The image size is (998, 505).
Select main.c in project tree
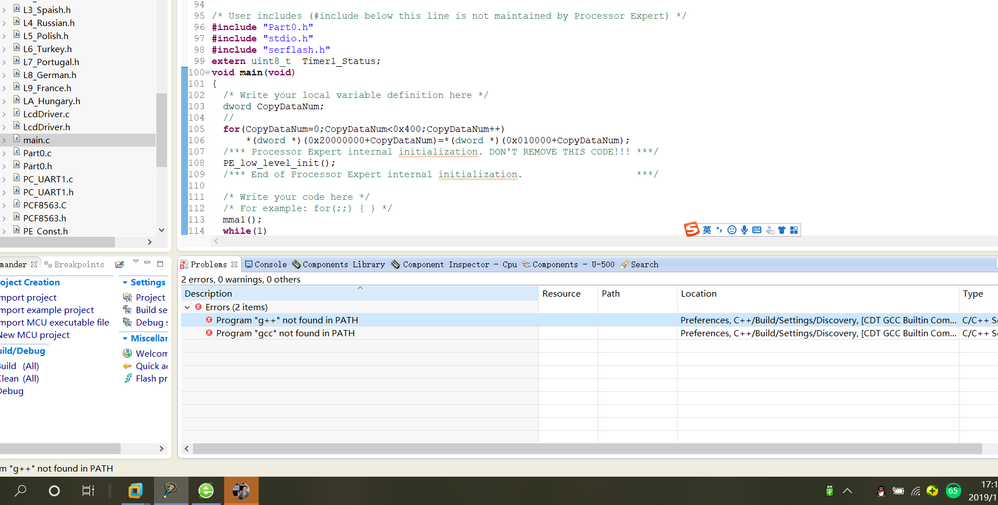tap(36, 140)
